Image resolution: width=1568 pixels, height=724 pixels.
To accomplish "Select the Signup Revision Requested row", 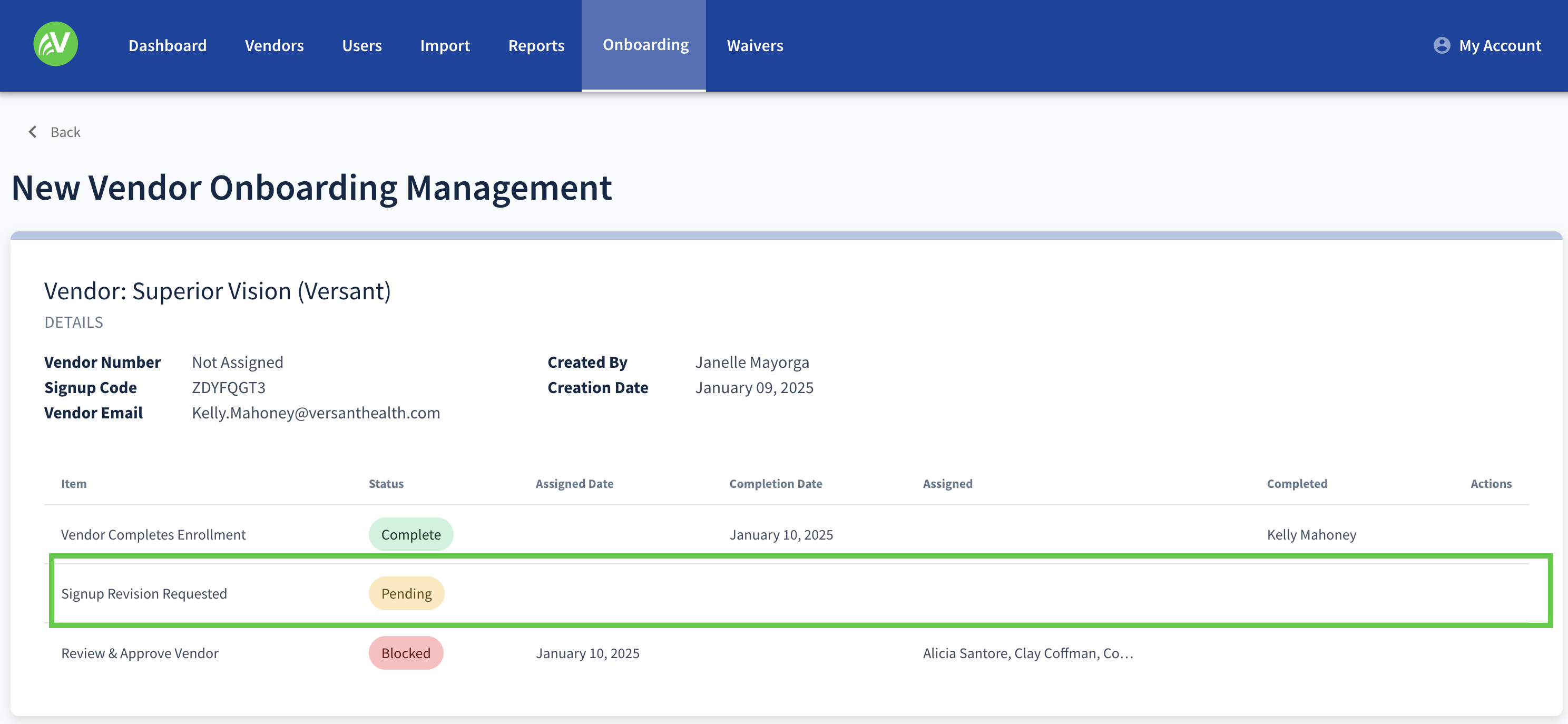I will pos(144,593).
